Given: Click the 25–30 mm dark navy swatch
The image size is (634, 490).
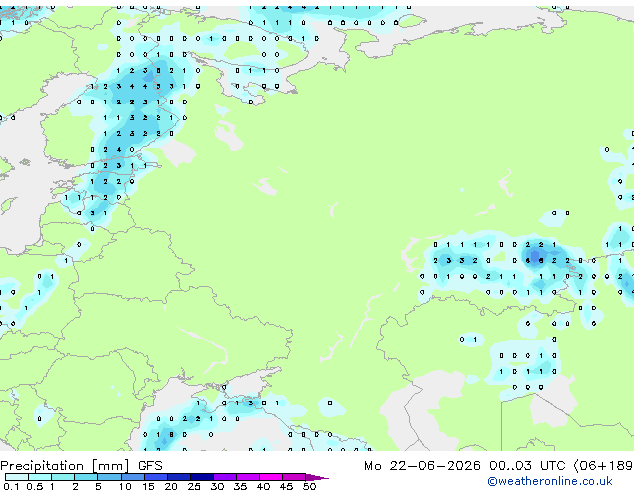Looking at the screenshot, I should 202,477.
